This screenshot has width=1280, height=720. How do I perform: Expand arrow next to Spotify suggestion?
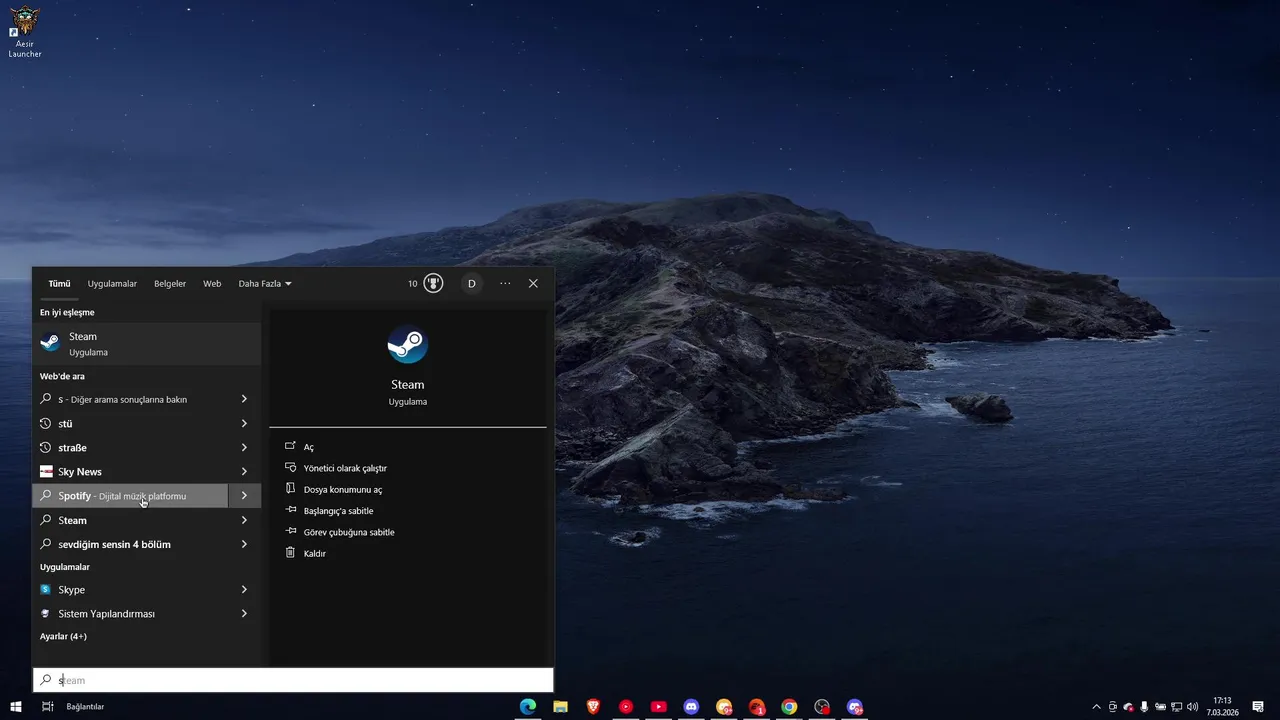point(244,495)
